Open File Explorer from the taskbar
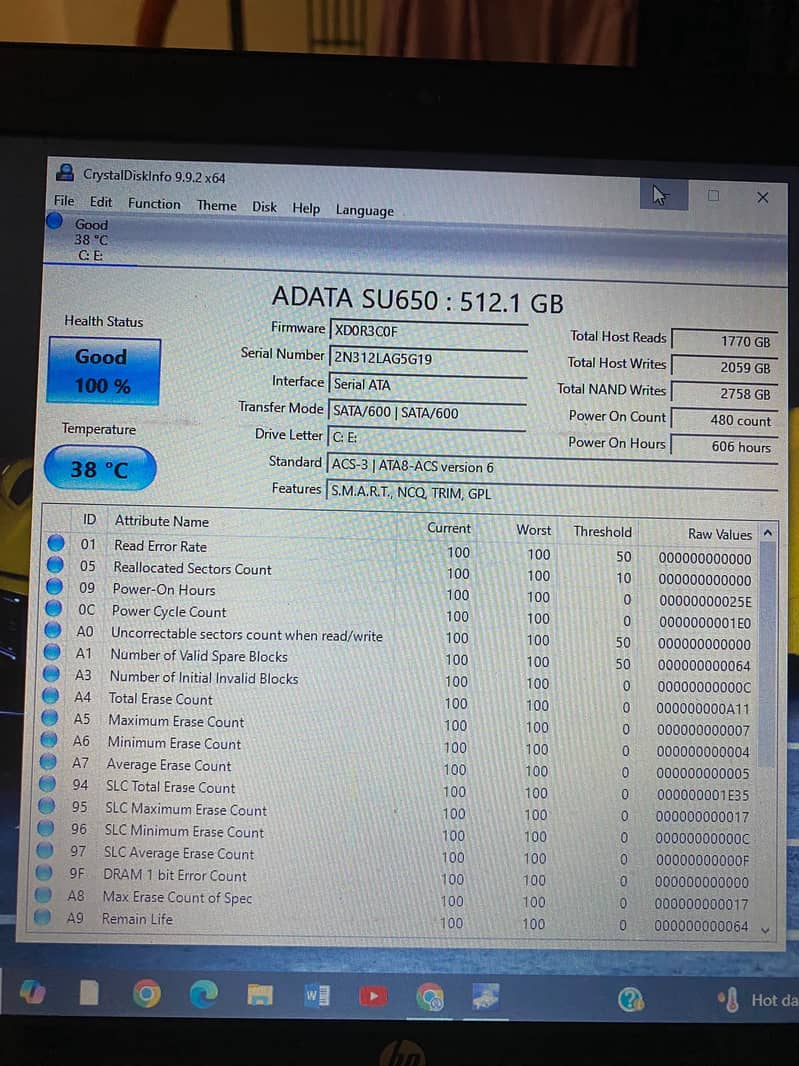 point(260,995)
